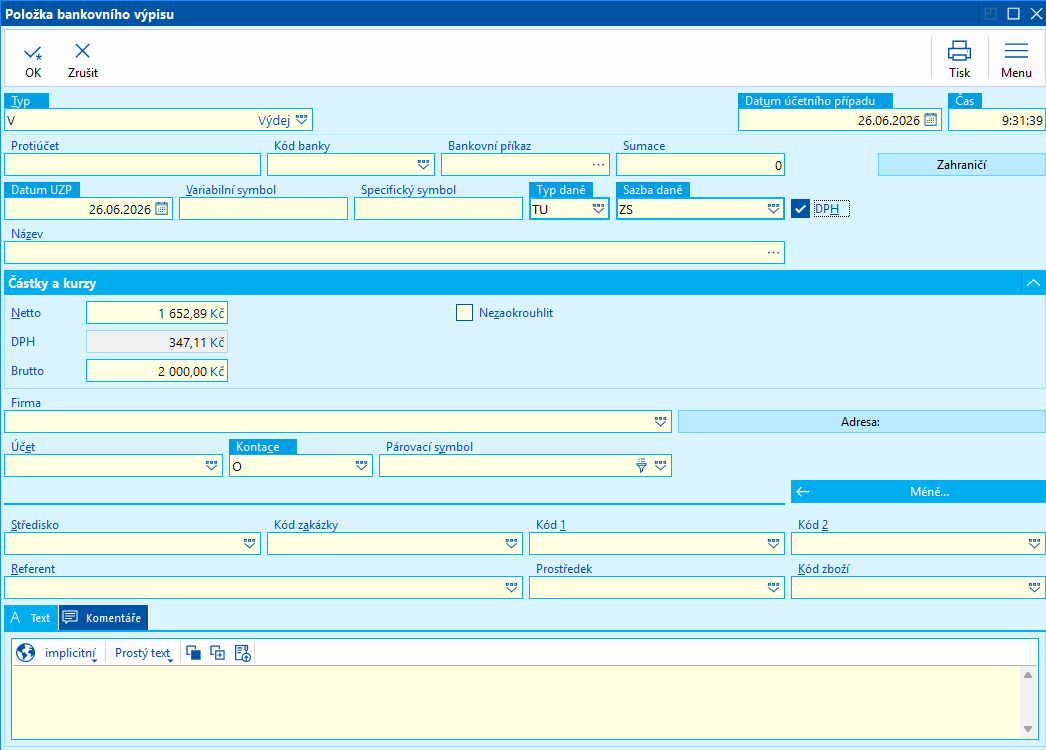Click the DPH amount 347,11 Kč
Image resolution: width=1046 pixels, height=750 pixels.
click(x=157, y=342)
